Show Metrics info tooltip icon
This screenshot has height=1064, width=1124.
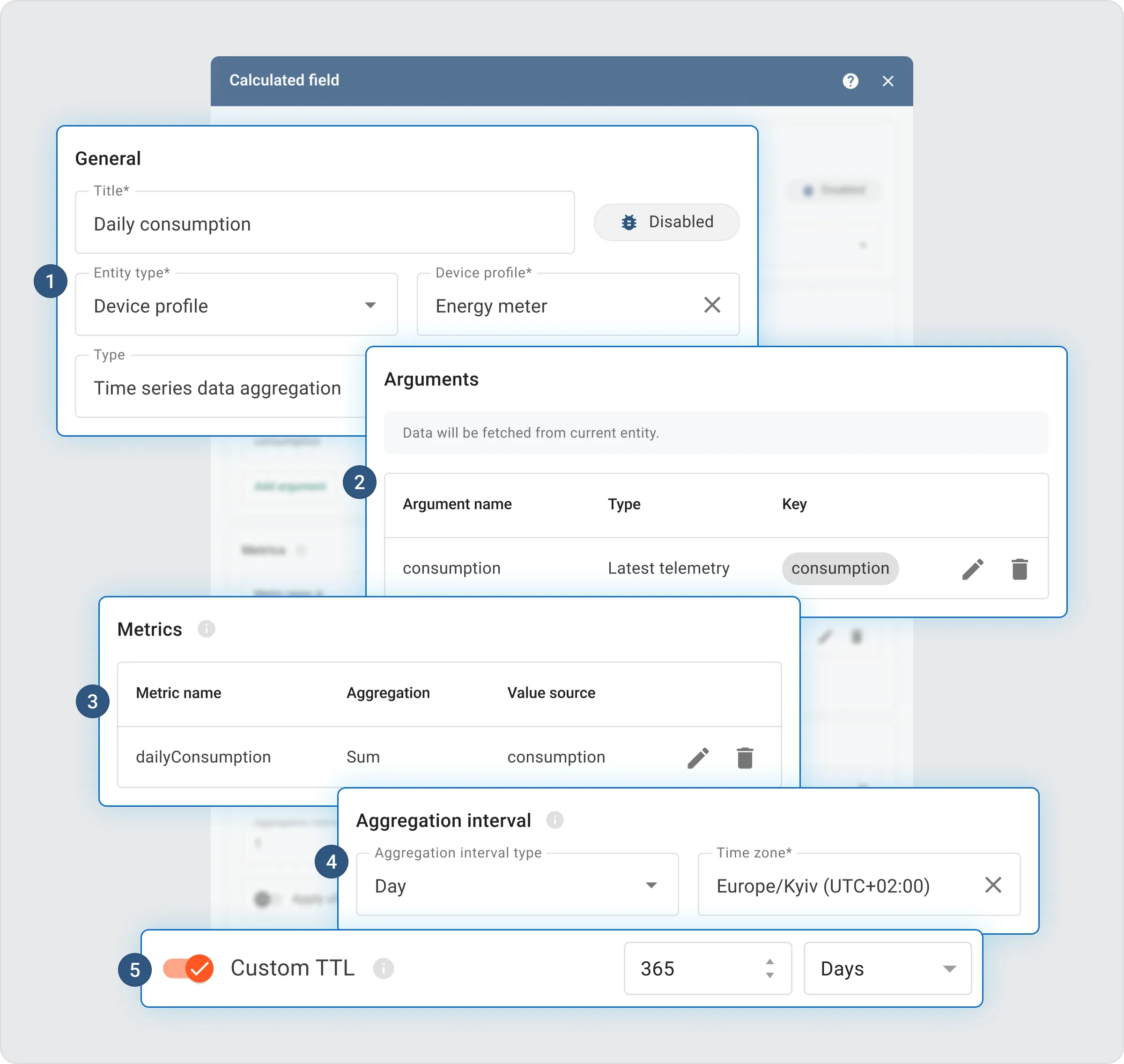pos(207,629)
